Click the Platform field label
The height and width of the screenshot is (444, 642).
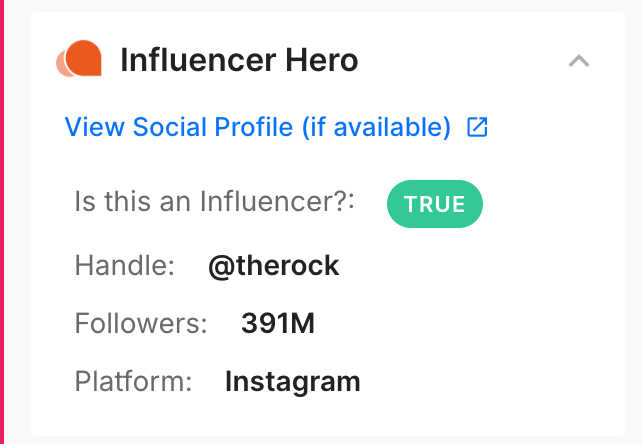click(133, 382)
